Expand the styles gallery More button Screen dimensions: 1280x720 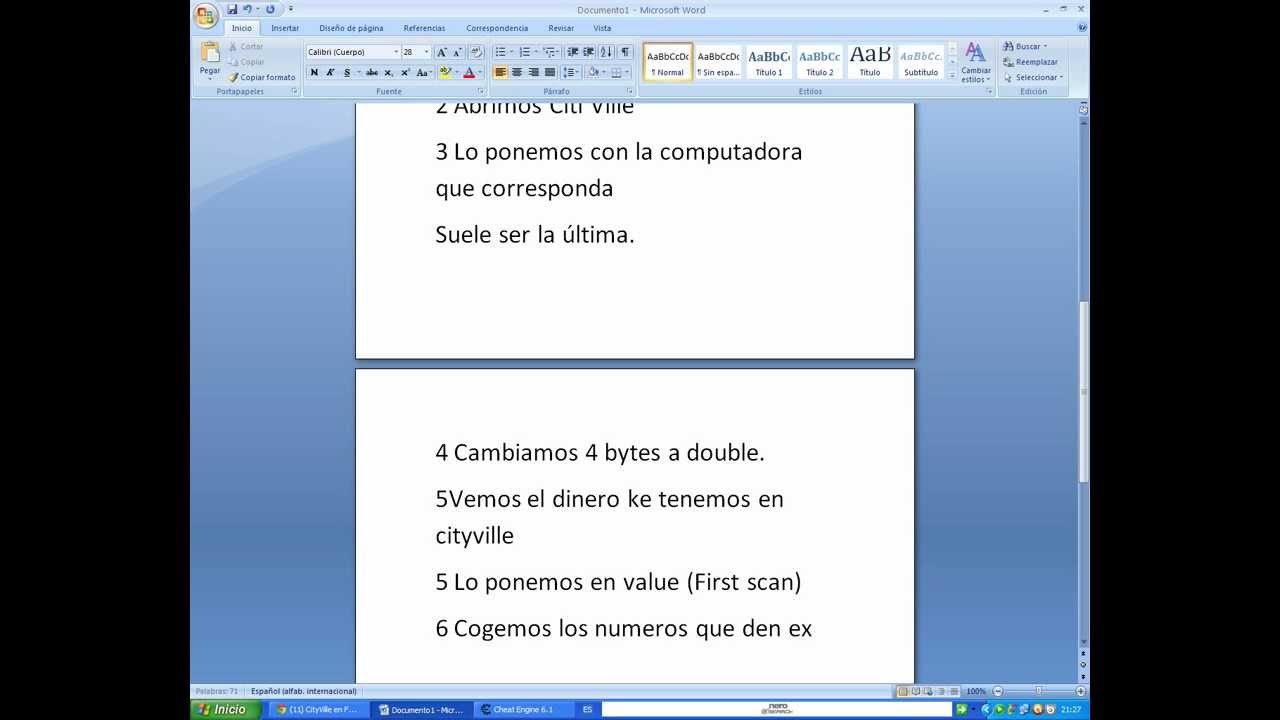pyautogui.click(x=952, y=75)
